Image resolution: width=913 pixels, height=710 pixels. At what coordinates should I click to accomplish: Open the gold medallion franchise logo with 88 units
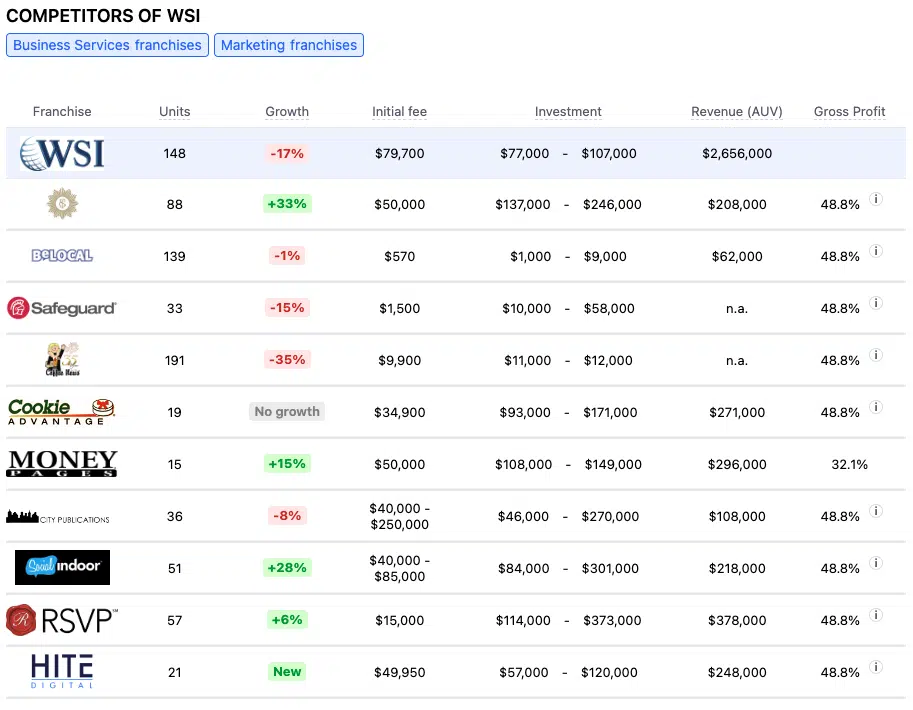coord(62,204)
